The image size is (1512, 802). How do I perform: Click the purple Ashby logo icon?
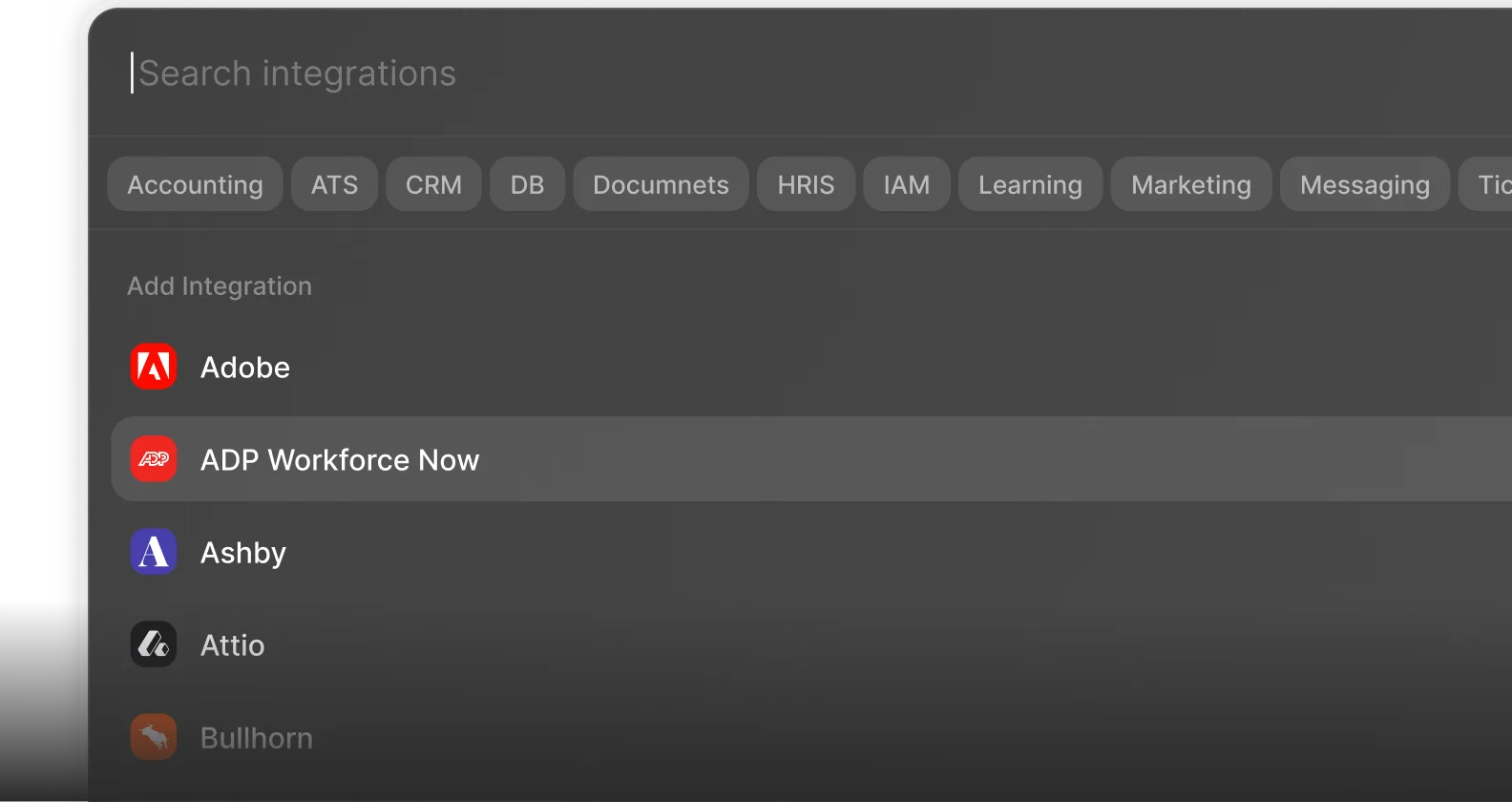pyautogui.click(x=154, y=552)
